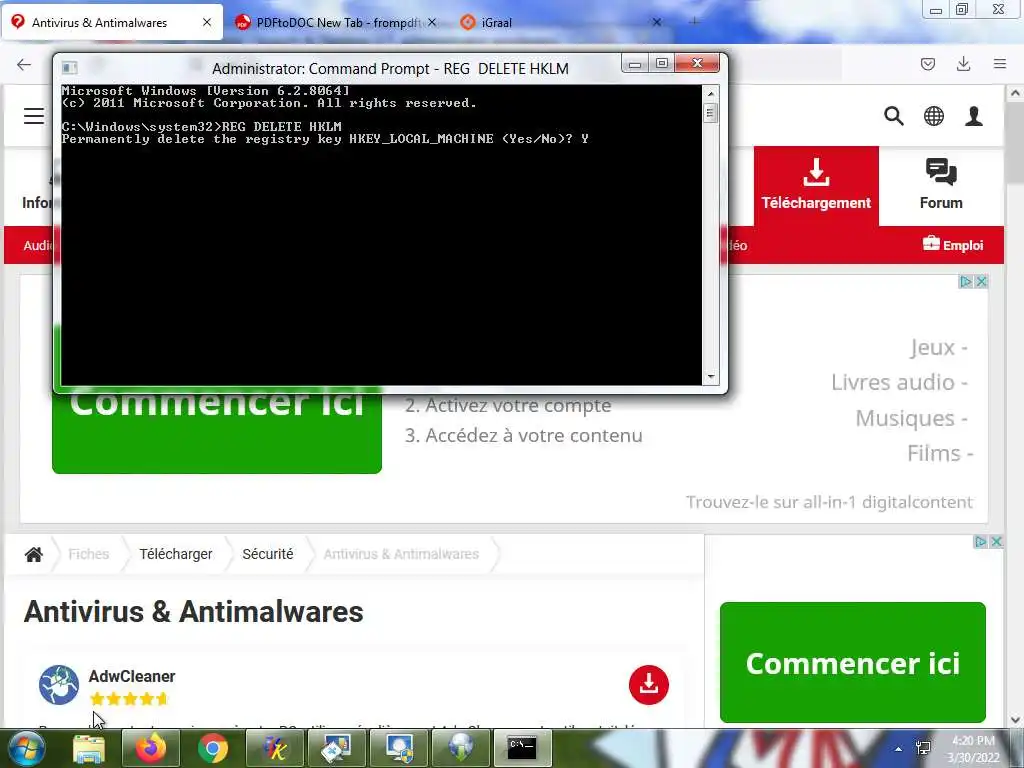
Task: Open the Sécurité breadcrumb
Action: pyautogui.click(x=268, y=554)
